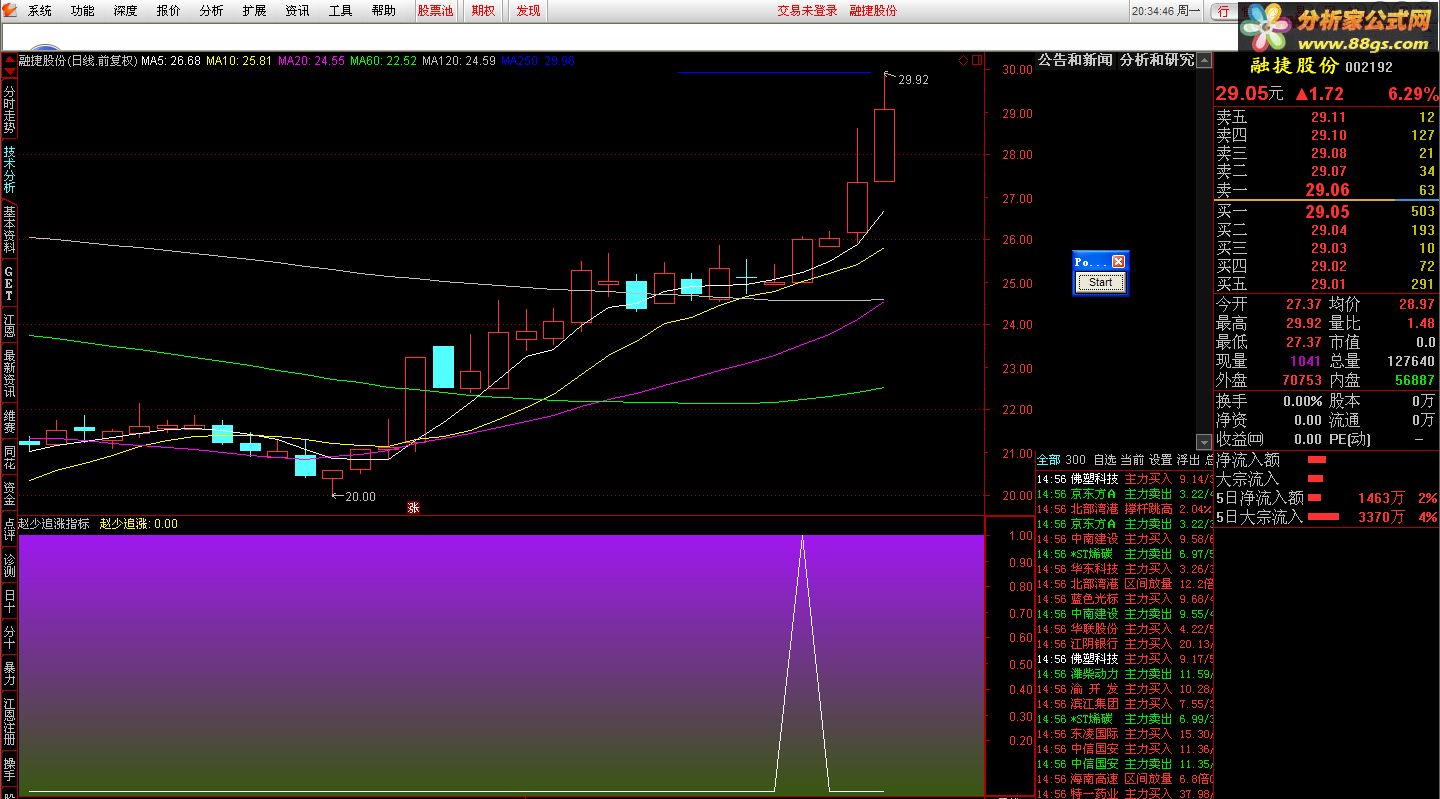Select the 当前 filter tab
Viewport: 1440px width, 799px height.
[x=1132, y=460]
